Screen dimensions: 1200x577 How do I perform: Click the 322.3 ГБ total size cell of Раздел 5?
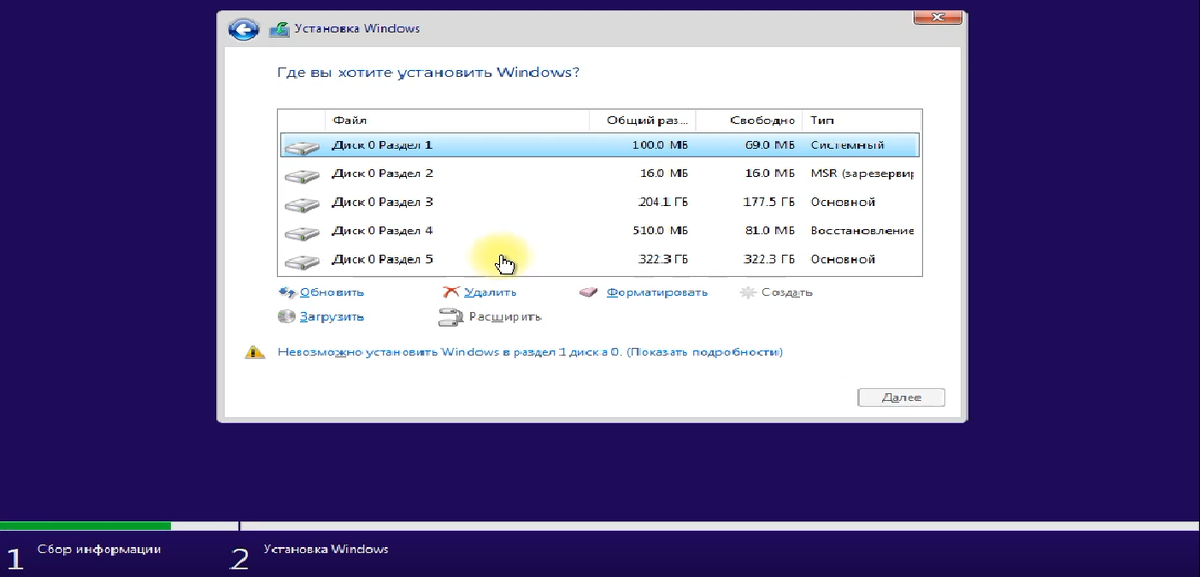[x=662, y=260]
